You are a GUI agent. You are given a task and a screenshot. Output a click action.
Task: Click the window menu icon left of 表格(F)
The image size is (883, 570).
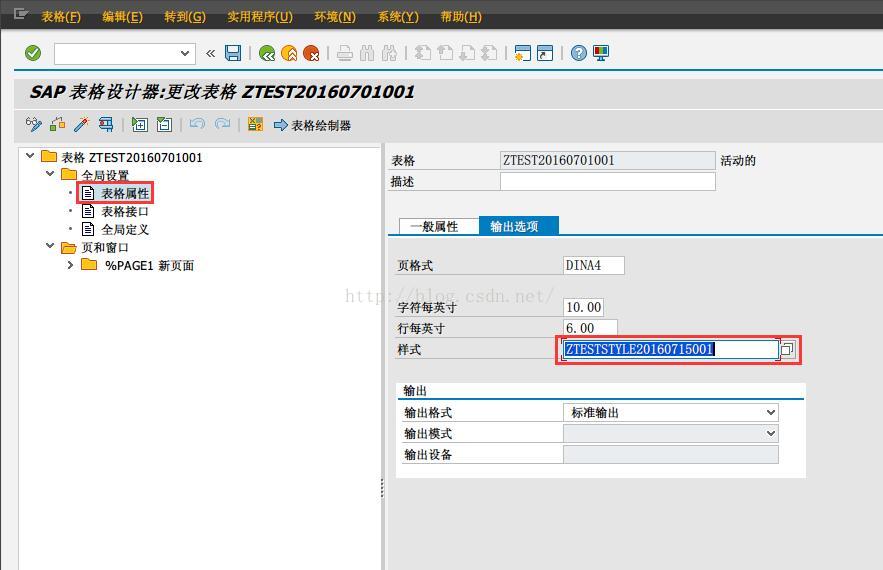click(x=21, y=14)
